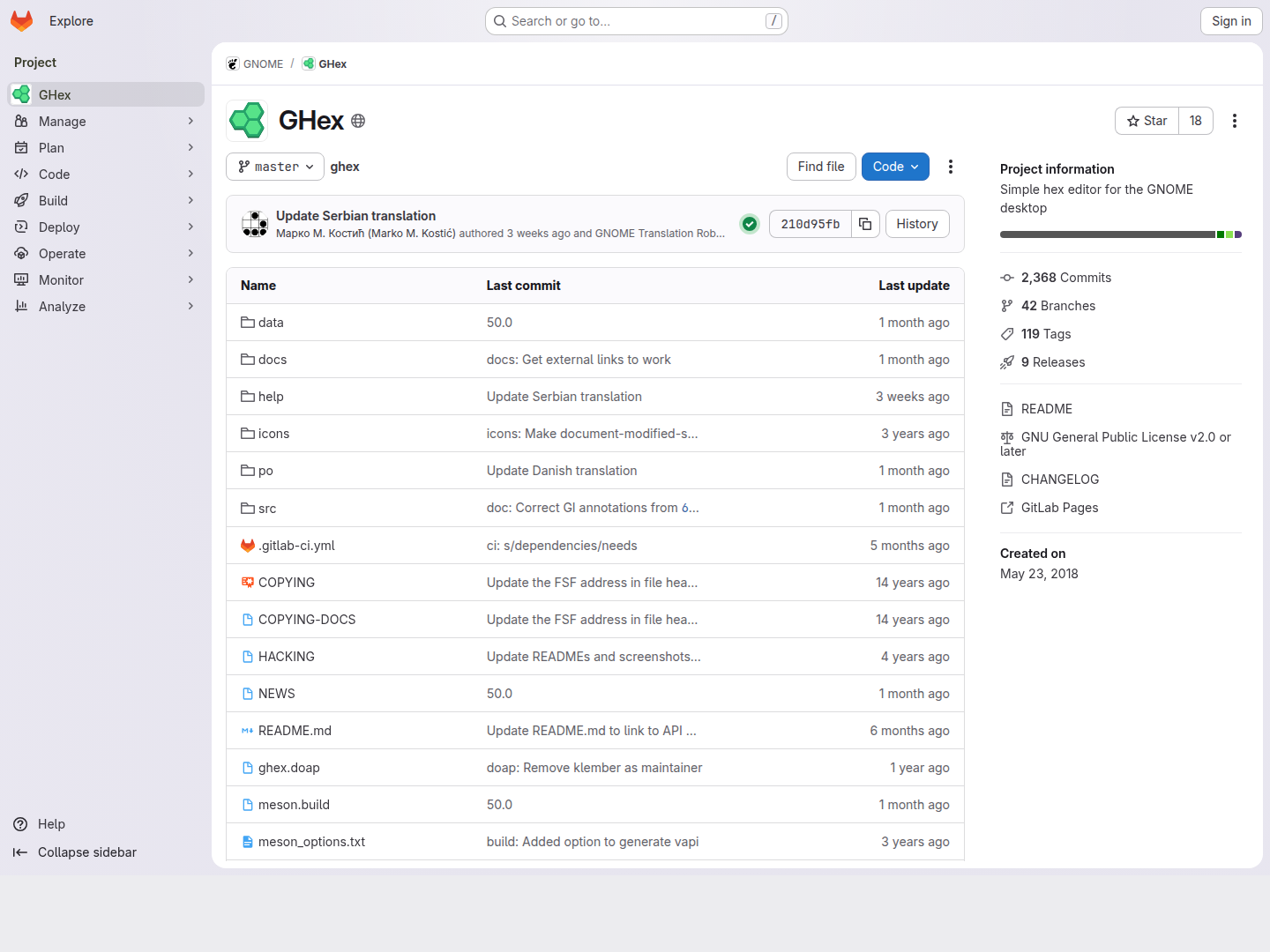Image resolution: width=1270 pixels, height=952 pixels.
Task: Click the public visibility globe icon
Action: [358, 121]
